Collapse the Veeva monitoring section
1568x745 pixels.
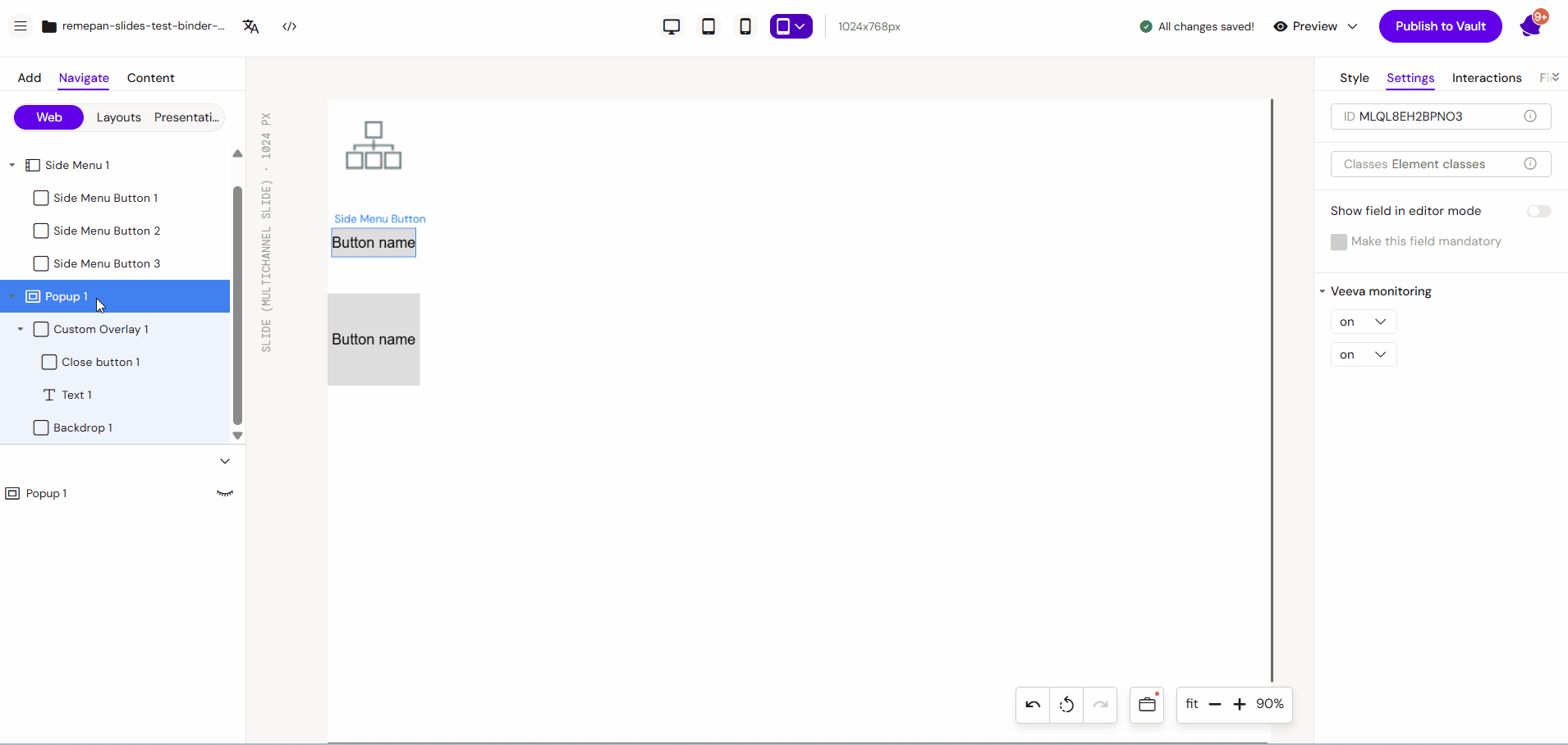pyautogui.click(x=1323, y=291)
